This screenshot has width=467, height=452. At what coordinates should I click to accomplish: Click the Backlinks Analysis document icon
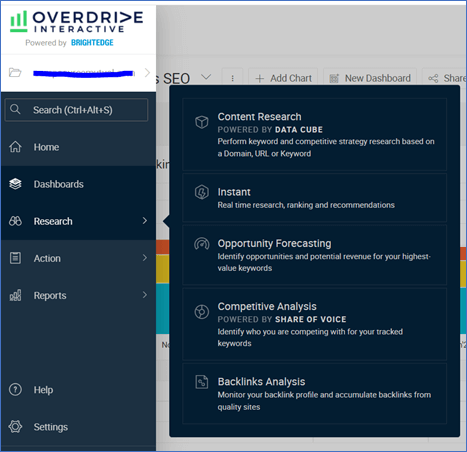point(202,382)
